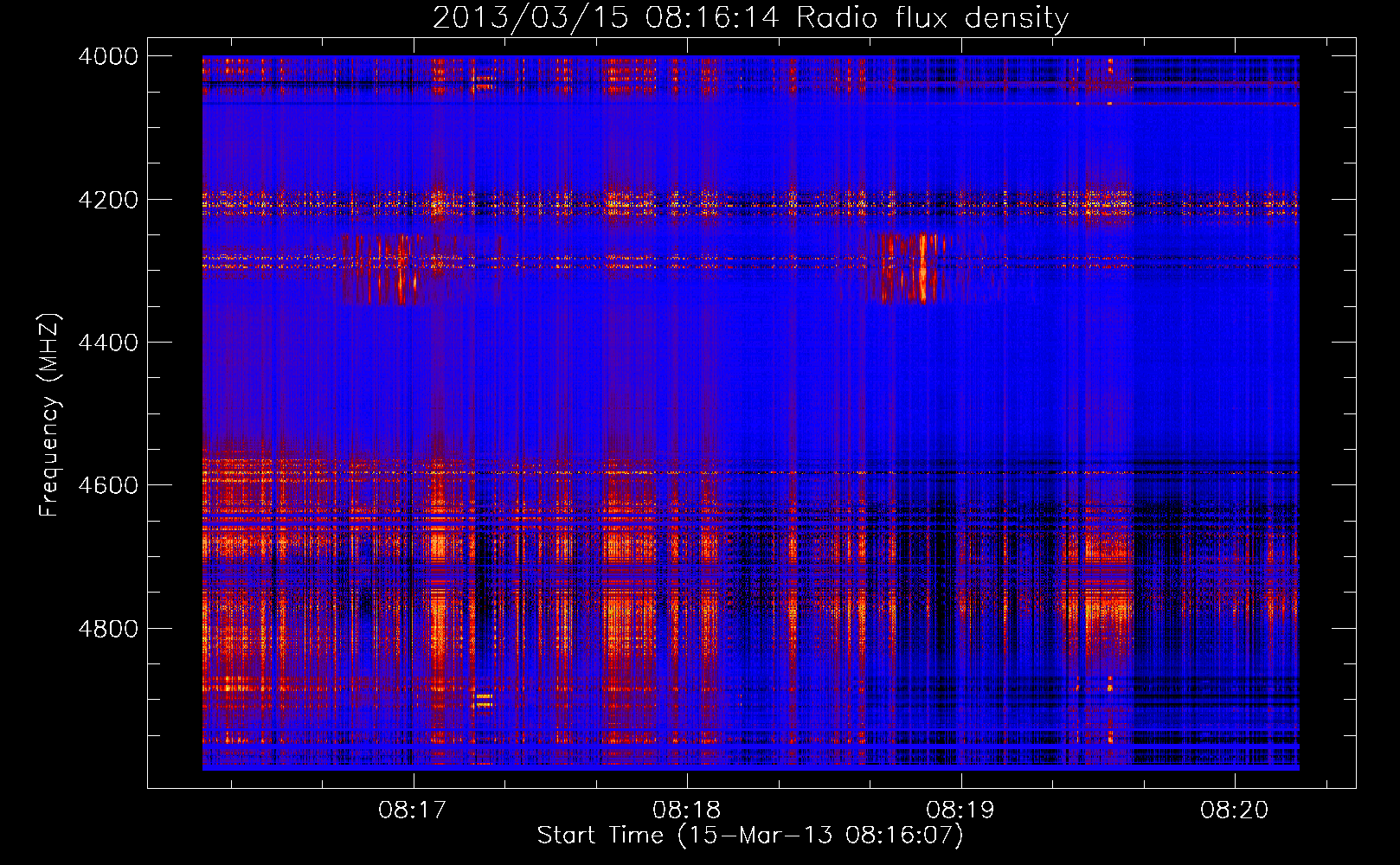Select the 4200 frequency axis label

click(108, 200)
